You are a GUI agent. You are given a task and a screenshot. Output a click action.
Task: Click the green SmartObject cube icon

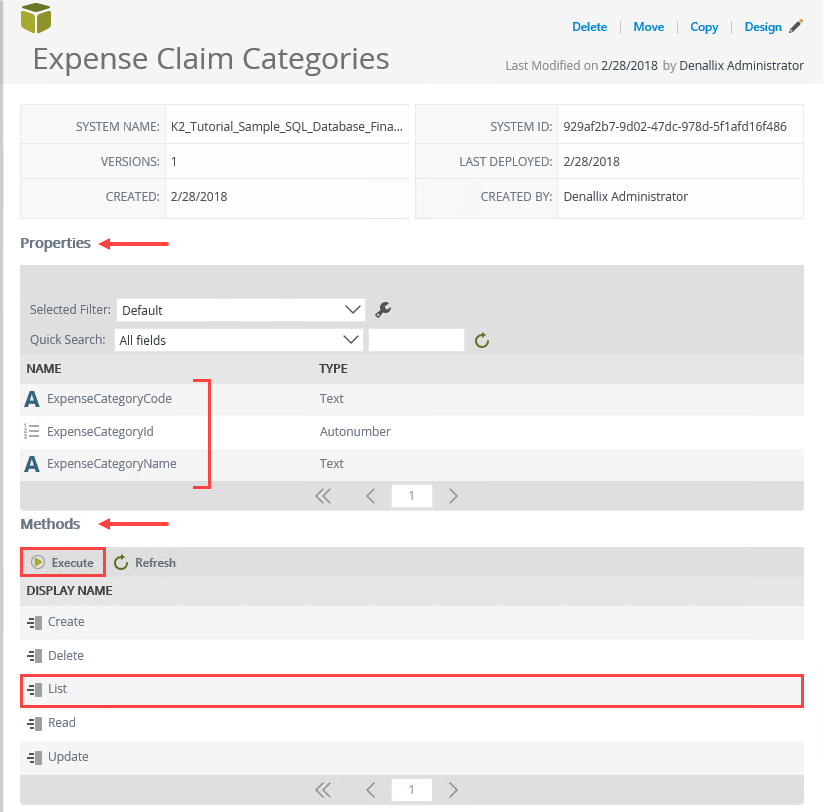click(x=36, y=18)
